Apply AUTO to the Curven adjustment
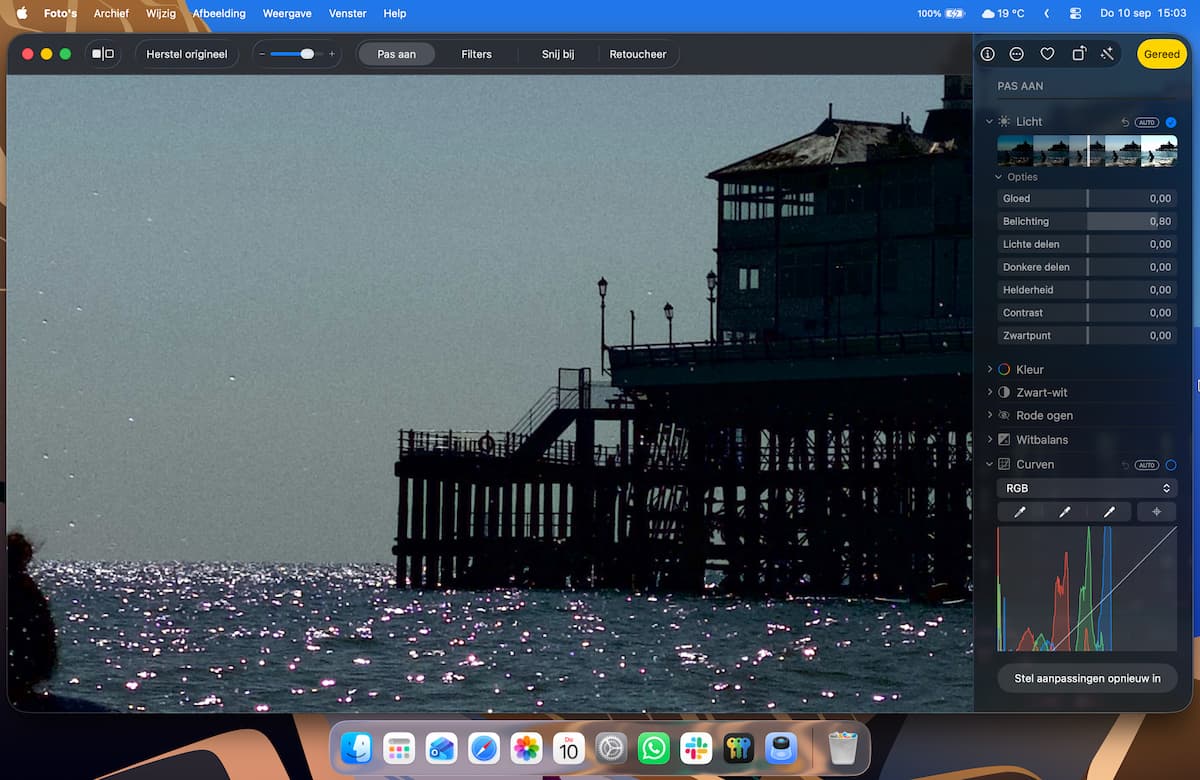Screen dimensions: 1200x780 point(1147,465)
